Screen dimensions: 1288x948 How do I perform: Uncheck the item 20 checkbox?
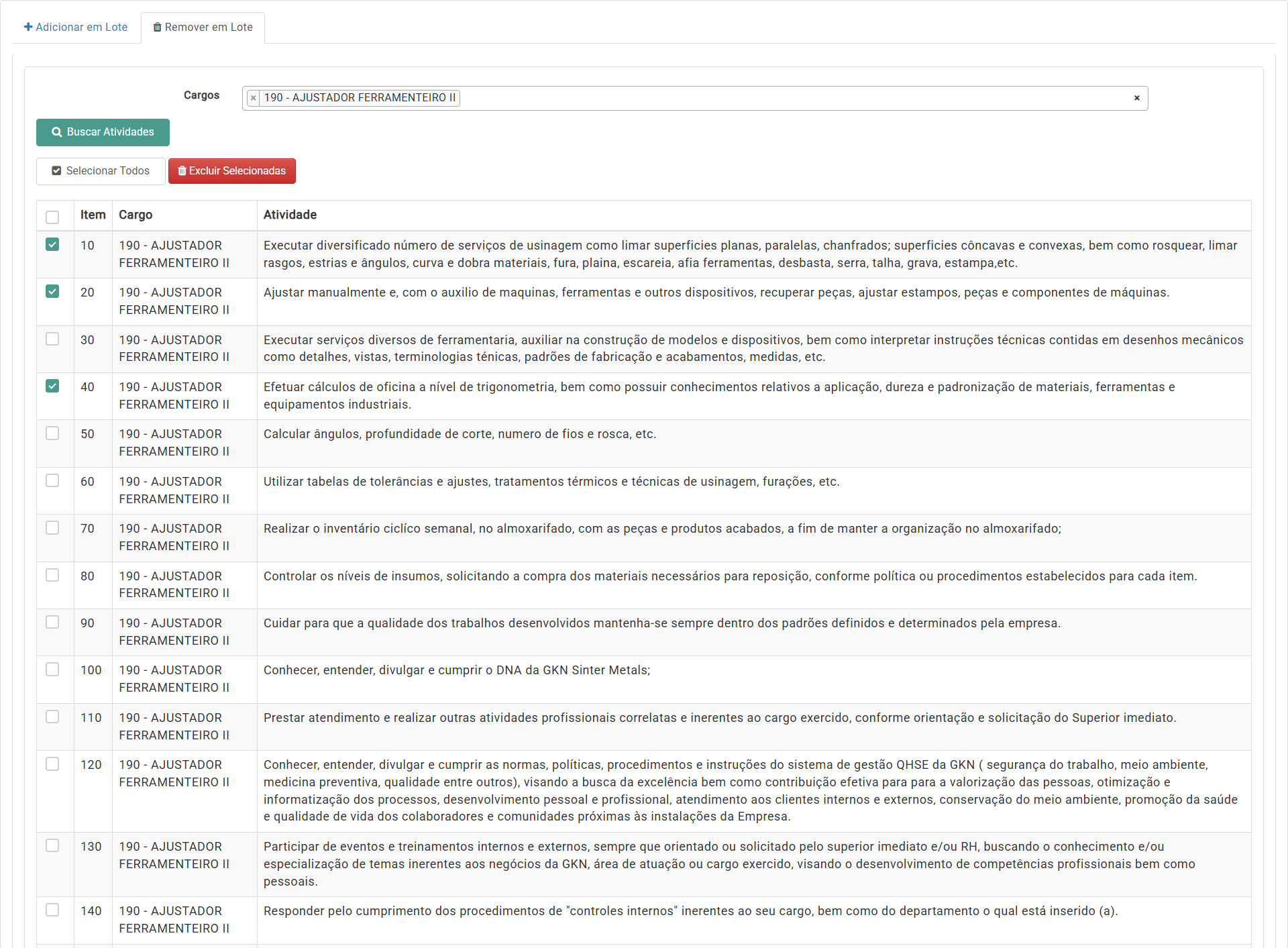tap(52, 292)
